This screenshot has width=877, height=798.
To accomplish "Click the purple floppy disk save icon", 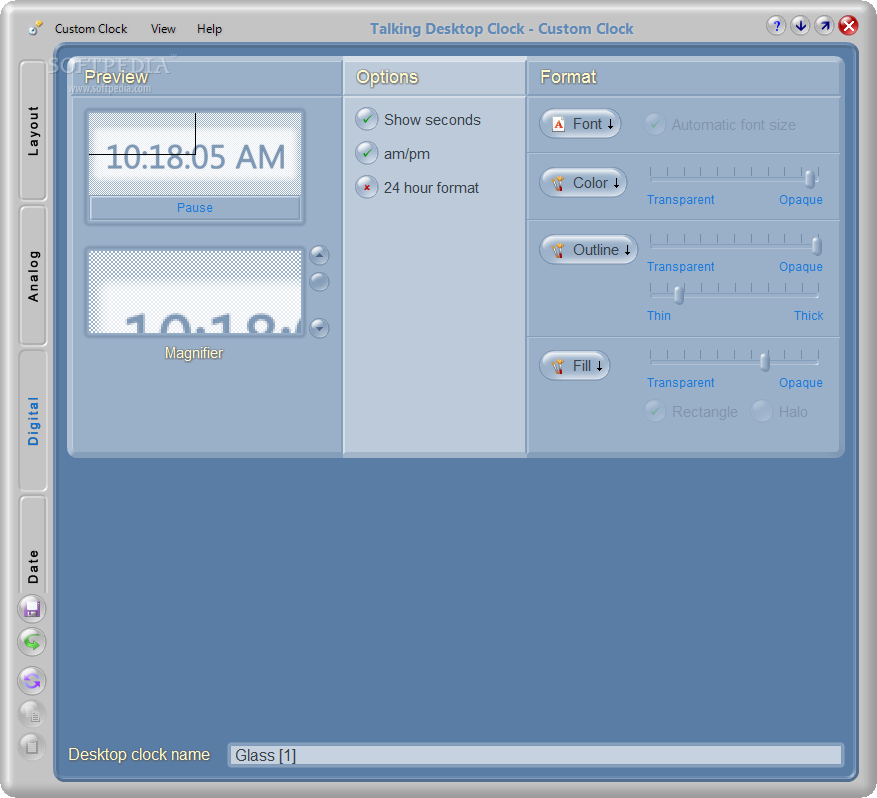I will pyautogui.click(x=32, y=608).
